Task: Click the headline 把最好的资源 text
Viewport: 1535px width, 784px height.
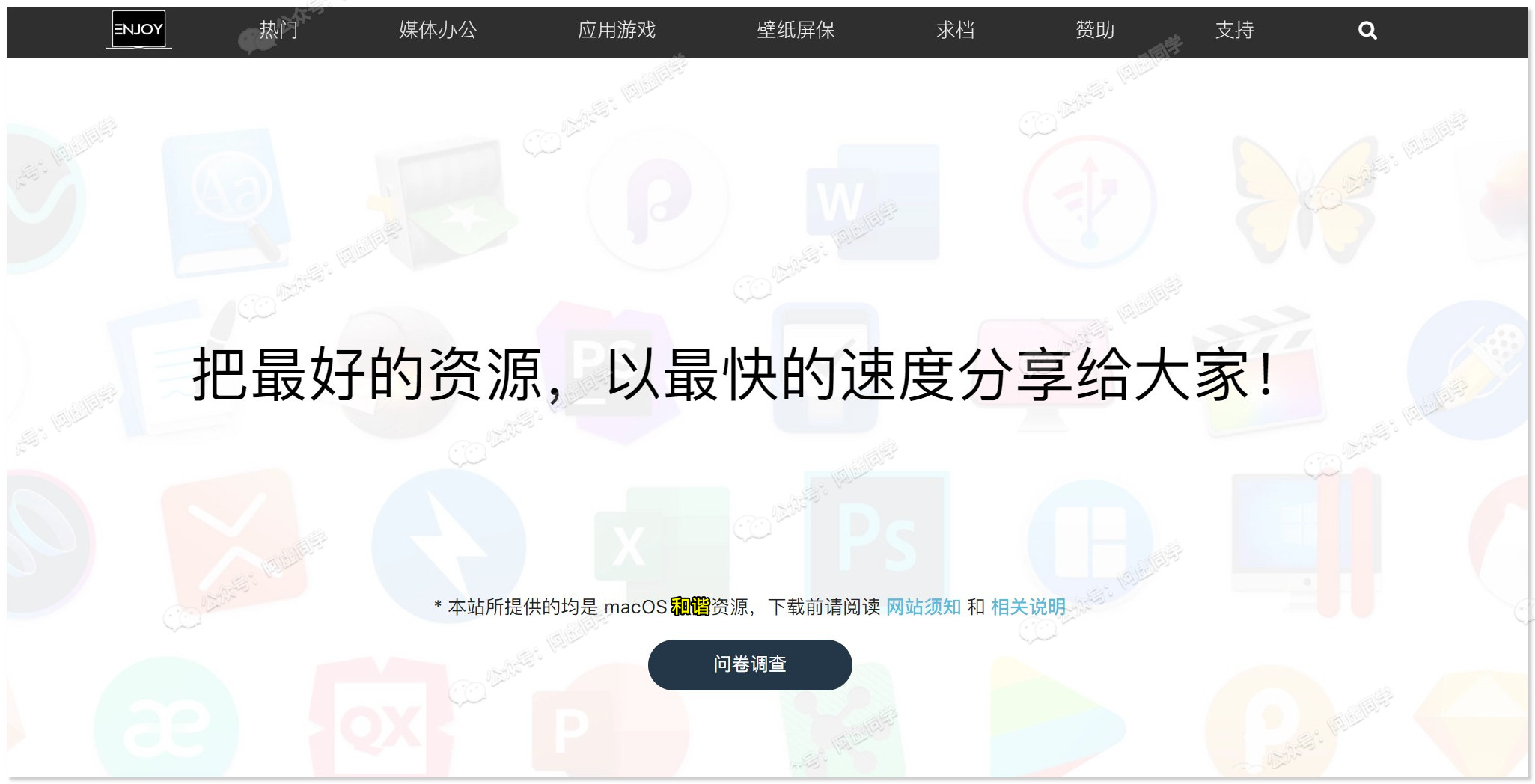Action: [367, 375]
